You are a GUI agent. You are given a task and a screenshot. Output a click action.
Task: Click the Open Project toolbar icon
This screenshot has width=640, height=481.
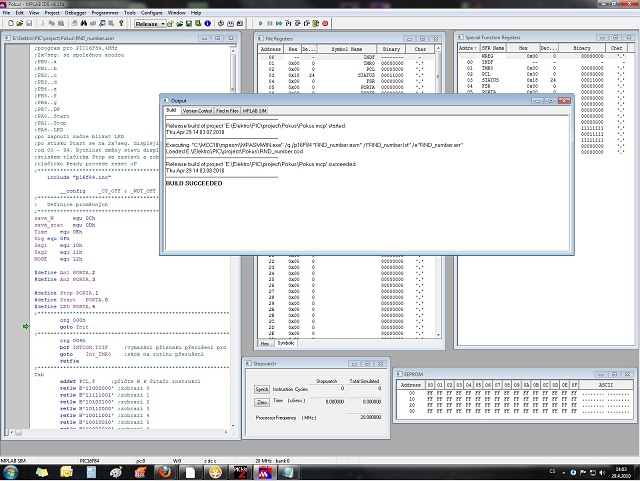(x=180, y=24)
